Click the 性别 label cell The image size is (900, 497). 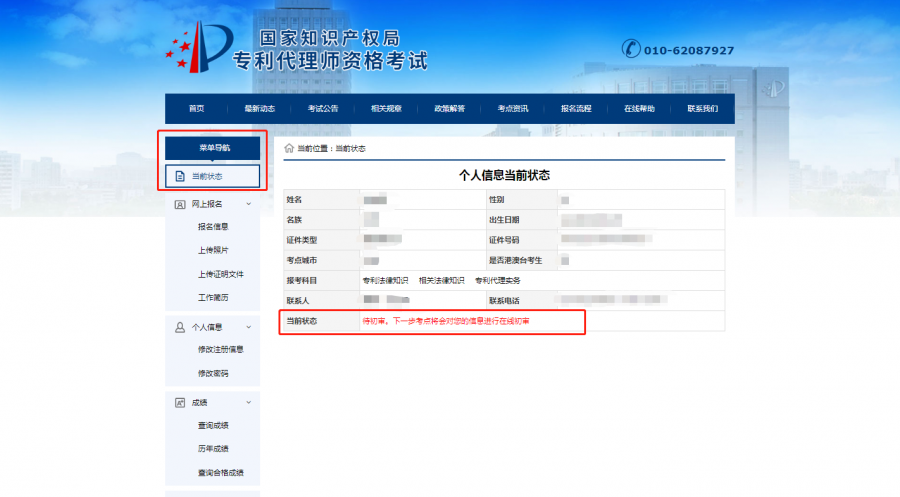522,200
